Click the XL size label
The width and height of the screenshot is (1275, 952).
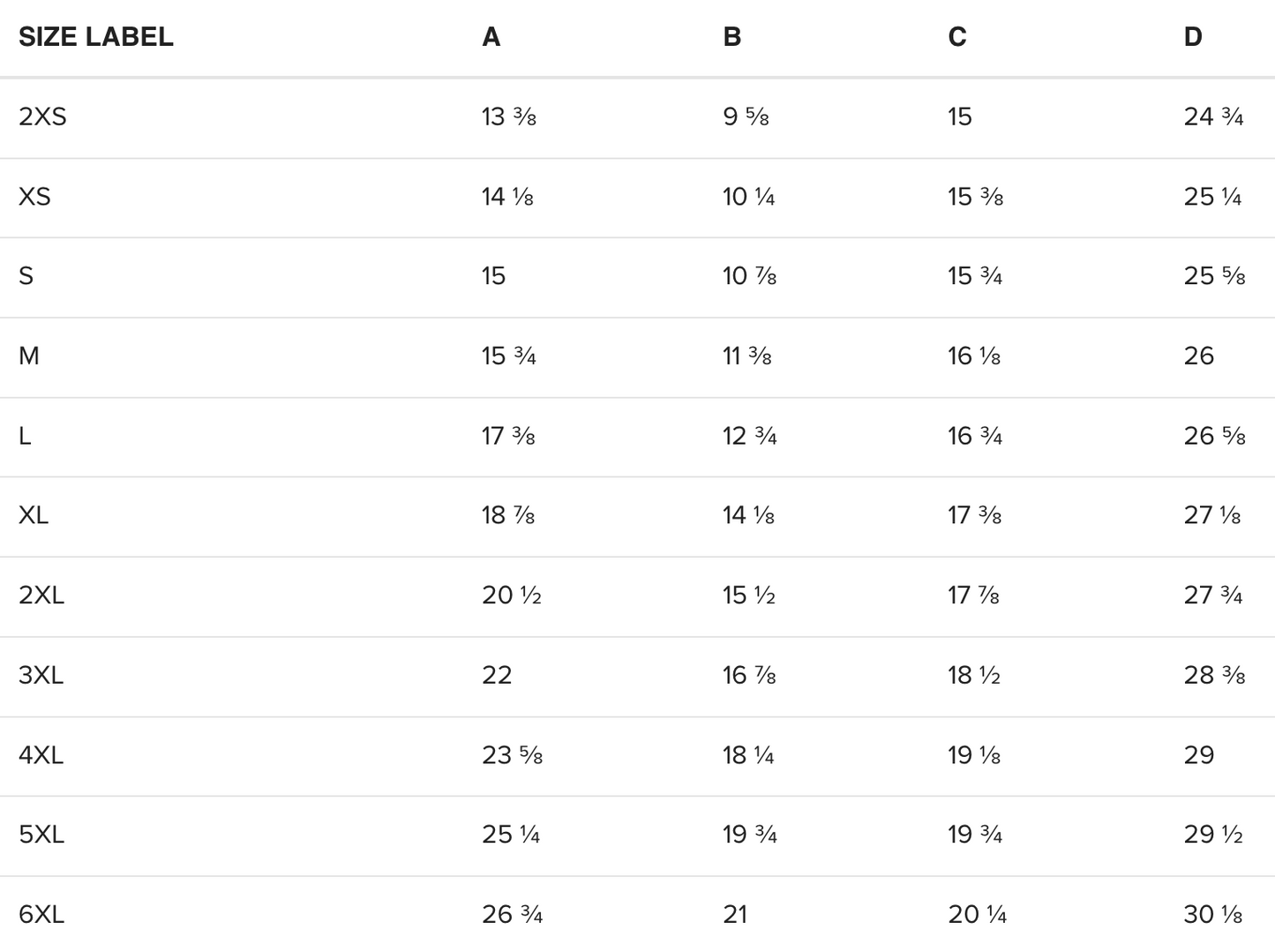pyautogui.click(x=34, y=515)
